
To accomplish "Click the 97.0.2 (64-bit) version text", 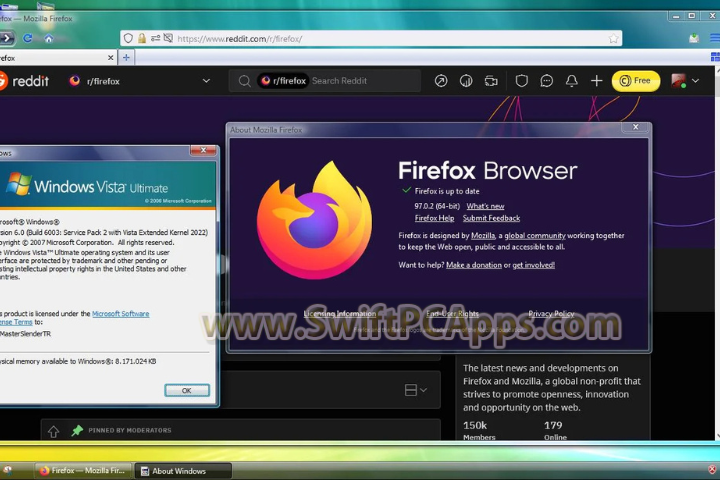I will coord(437,206).
